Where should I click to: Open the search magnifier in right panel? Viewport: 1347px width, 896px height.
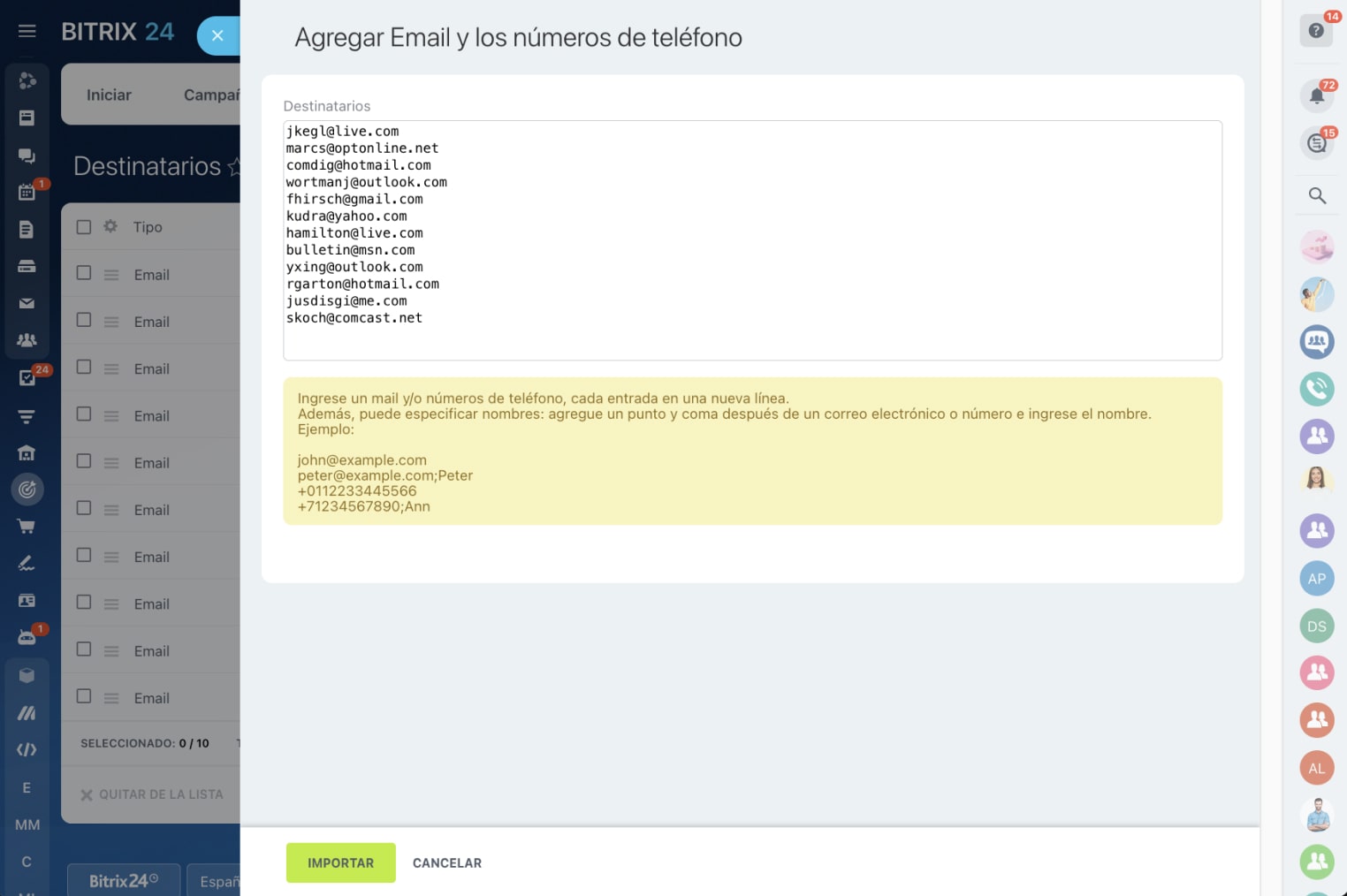point(1317,195)
